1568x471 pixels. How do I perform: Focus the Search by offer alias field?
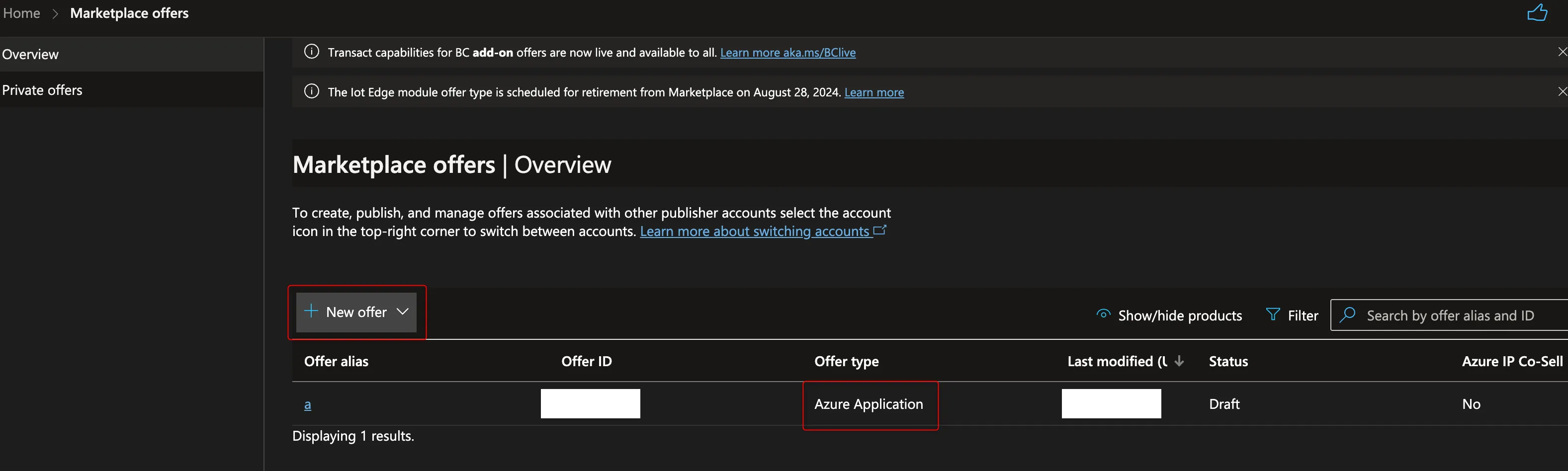click(x=1449, y=315)
